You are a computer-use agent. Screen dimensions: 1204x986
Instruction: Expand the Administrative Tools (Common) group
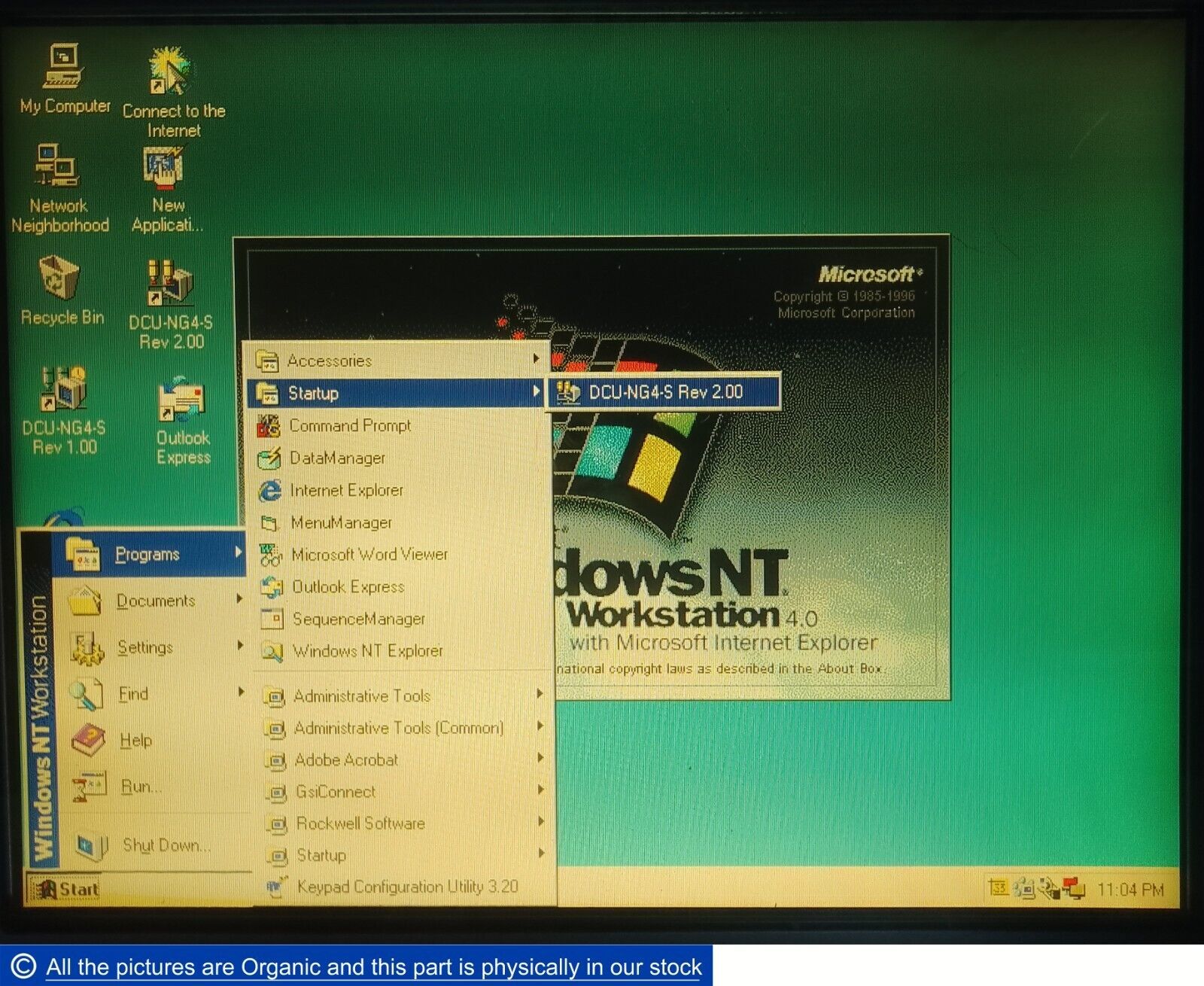(405, 729)
